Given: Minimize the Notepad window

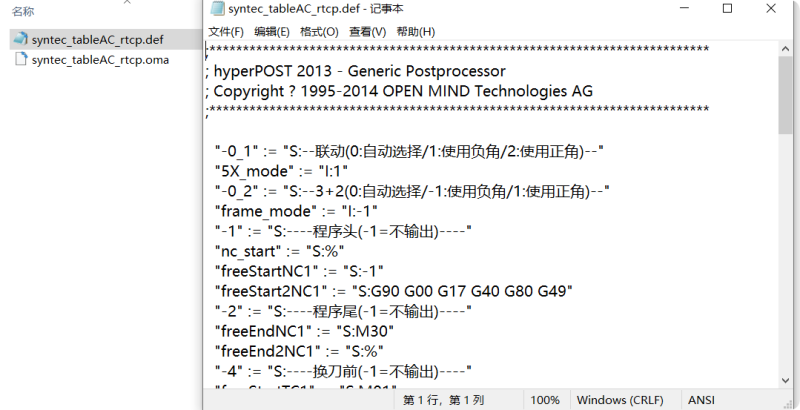Looking at the screenshot, I should (x=685, y=9).
